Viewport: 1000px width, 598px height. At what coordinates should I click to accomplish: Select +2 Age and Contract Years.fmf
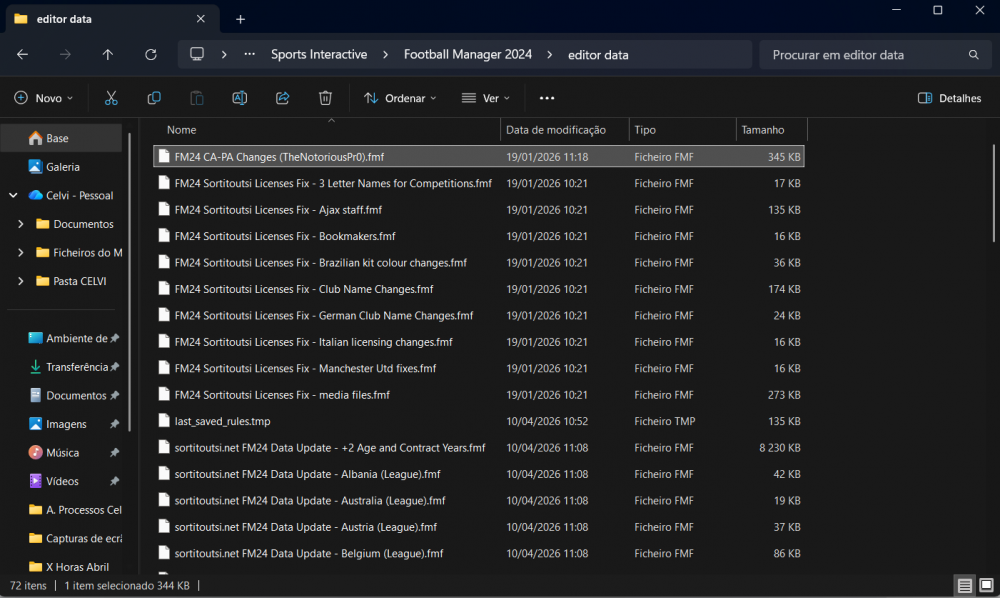coord(479,448)
